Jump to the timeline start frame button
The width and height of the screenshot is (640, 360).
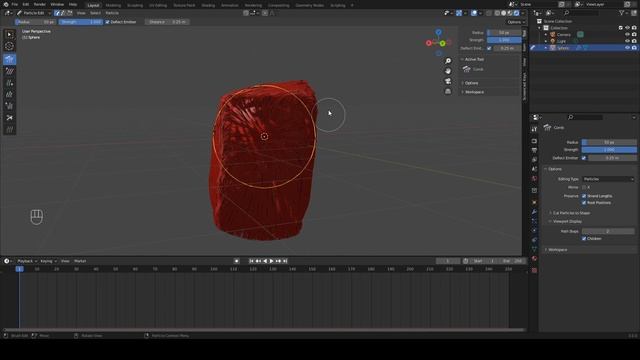251,261
